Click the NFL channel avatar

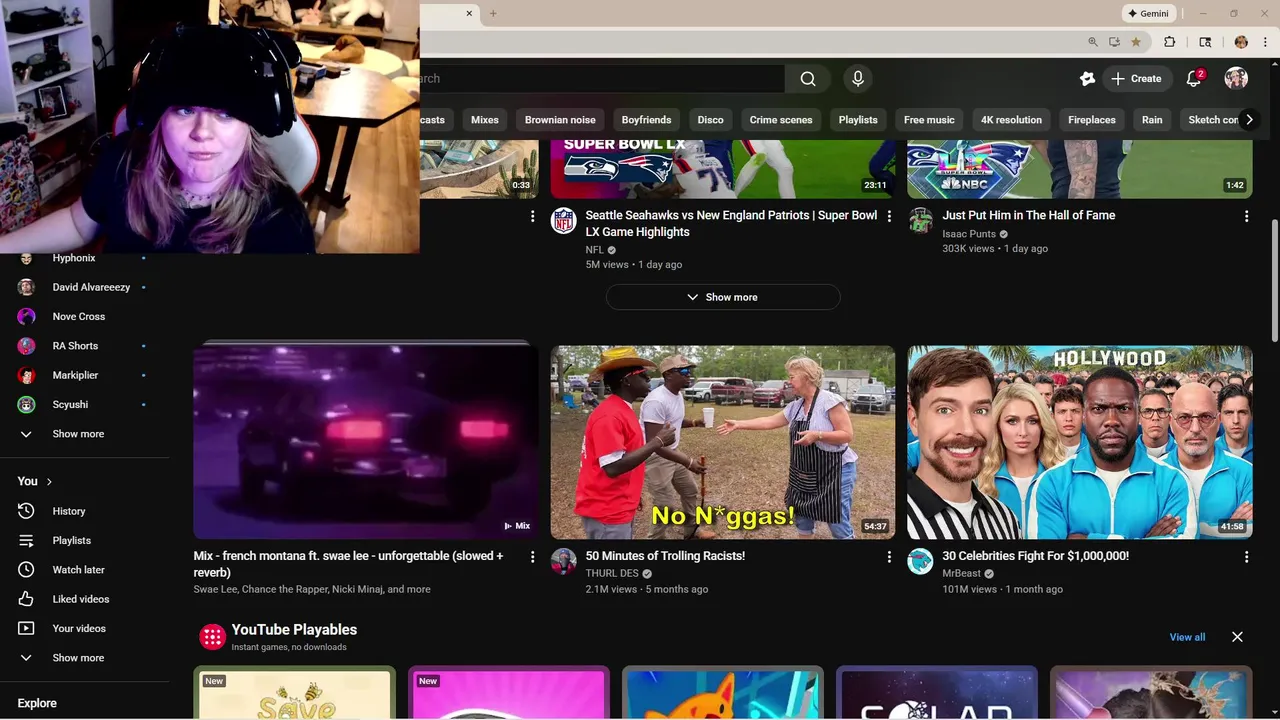pos(564,221)
